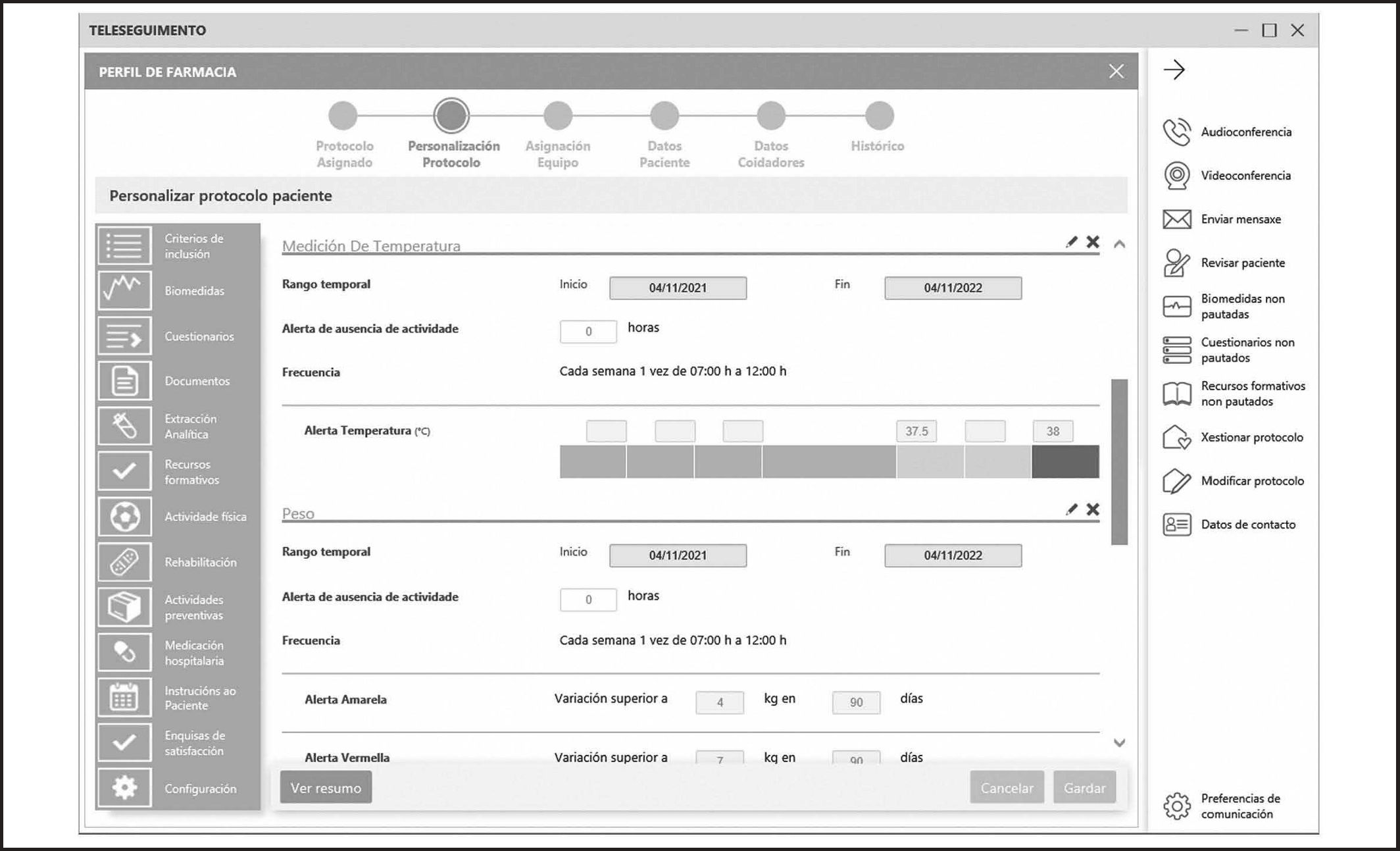
Task: Click the Inicio date field of Peso
Action: coord(678,555)
